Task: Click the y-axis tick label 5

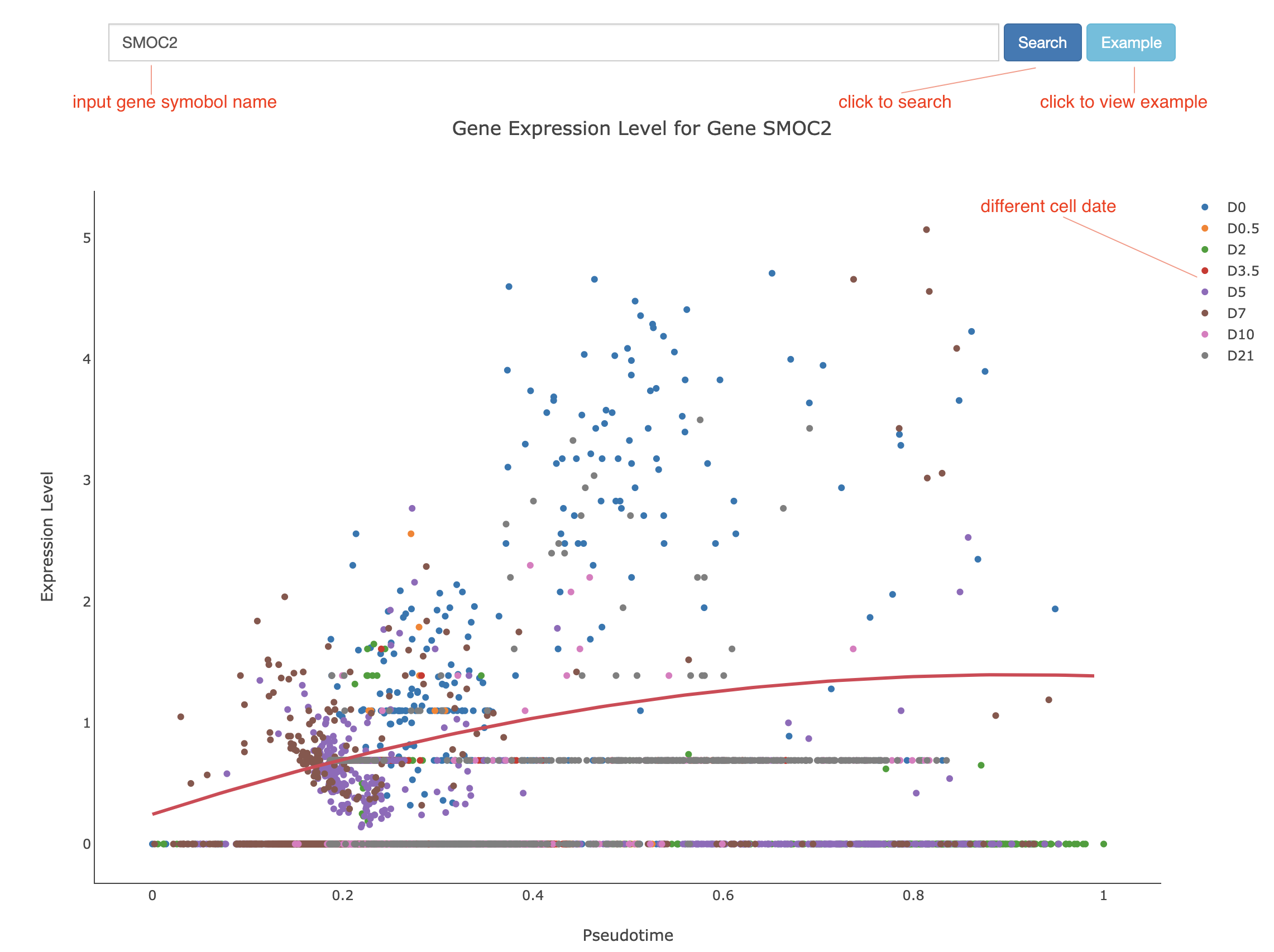Action: tap(87, 238)
